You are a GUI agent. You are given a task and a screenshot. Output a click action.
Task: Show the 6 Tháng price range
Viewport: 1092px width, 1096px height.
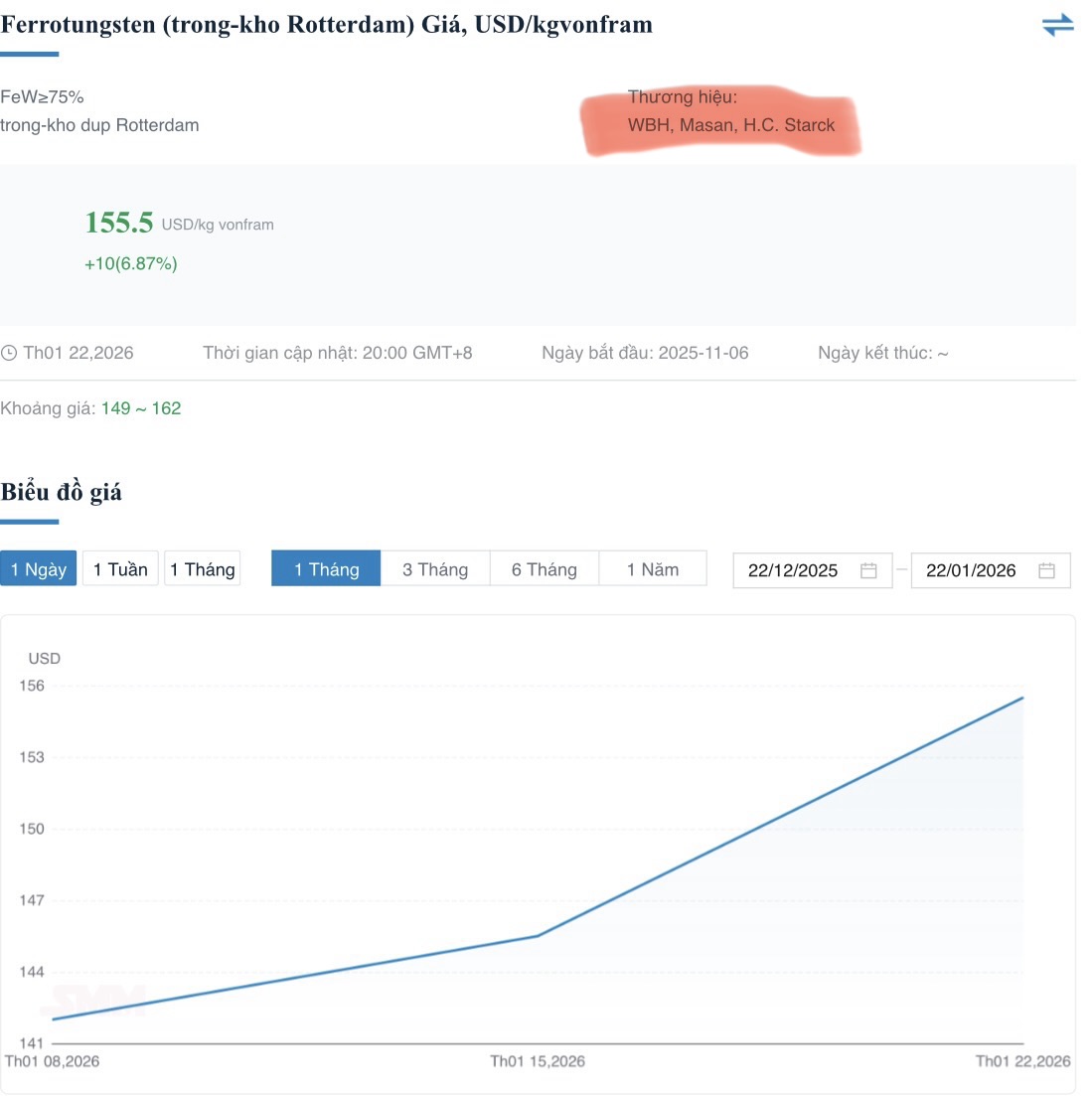[545, 569]
